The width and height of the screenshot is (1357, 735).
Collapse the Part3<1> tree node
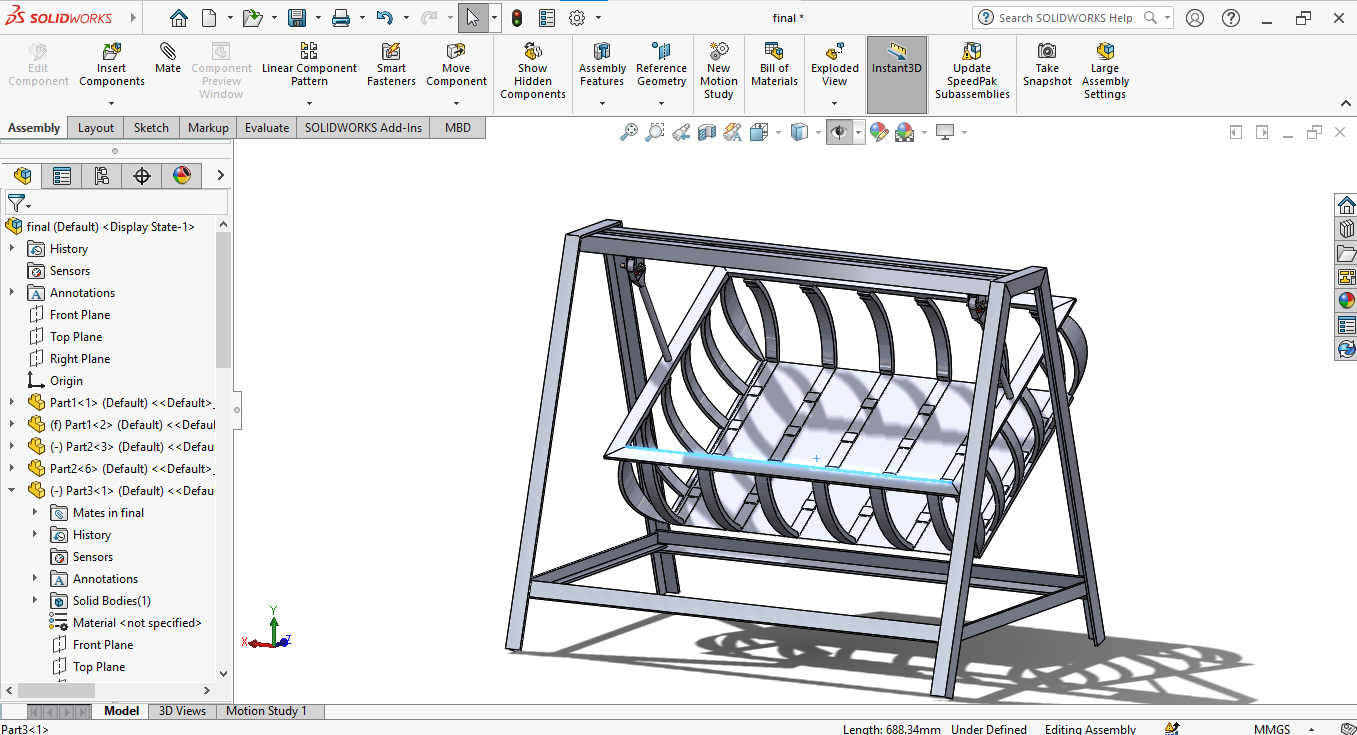pos(12,491)
